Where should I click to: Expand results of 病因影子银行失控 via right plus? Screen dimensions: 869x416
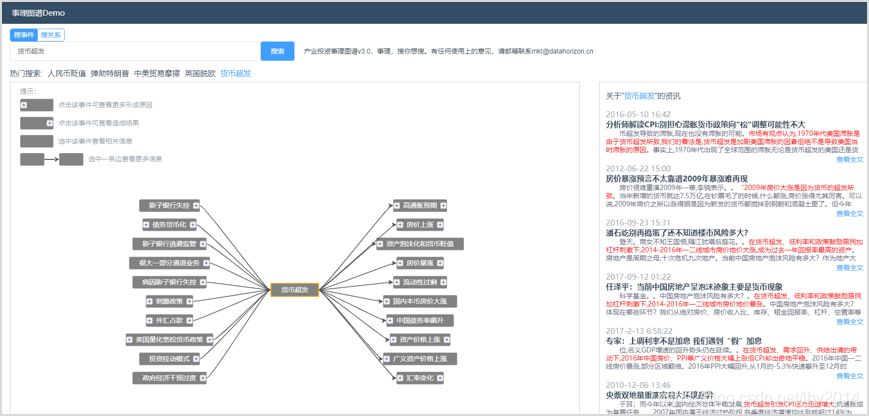pyautogui.click(x=203, y=283)
